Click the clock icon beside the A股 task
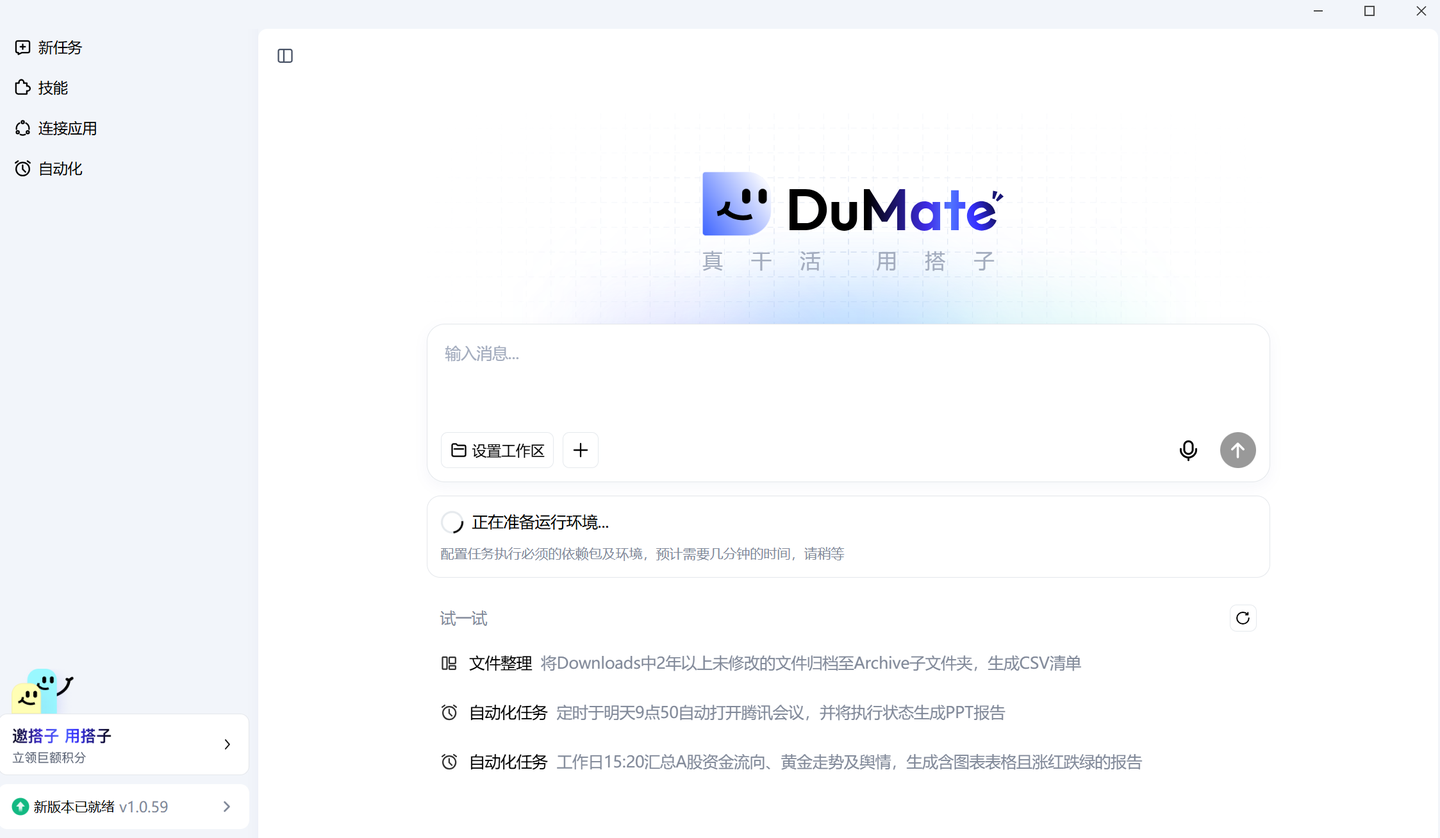1440x838 pixels. coord(449,762)
